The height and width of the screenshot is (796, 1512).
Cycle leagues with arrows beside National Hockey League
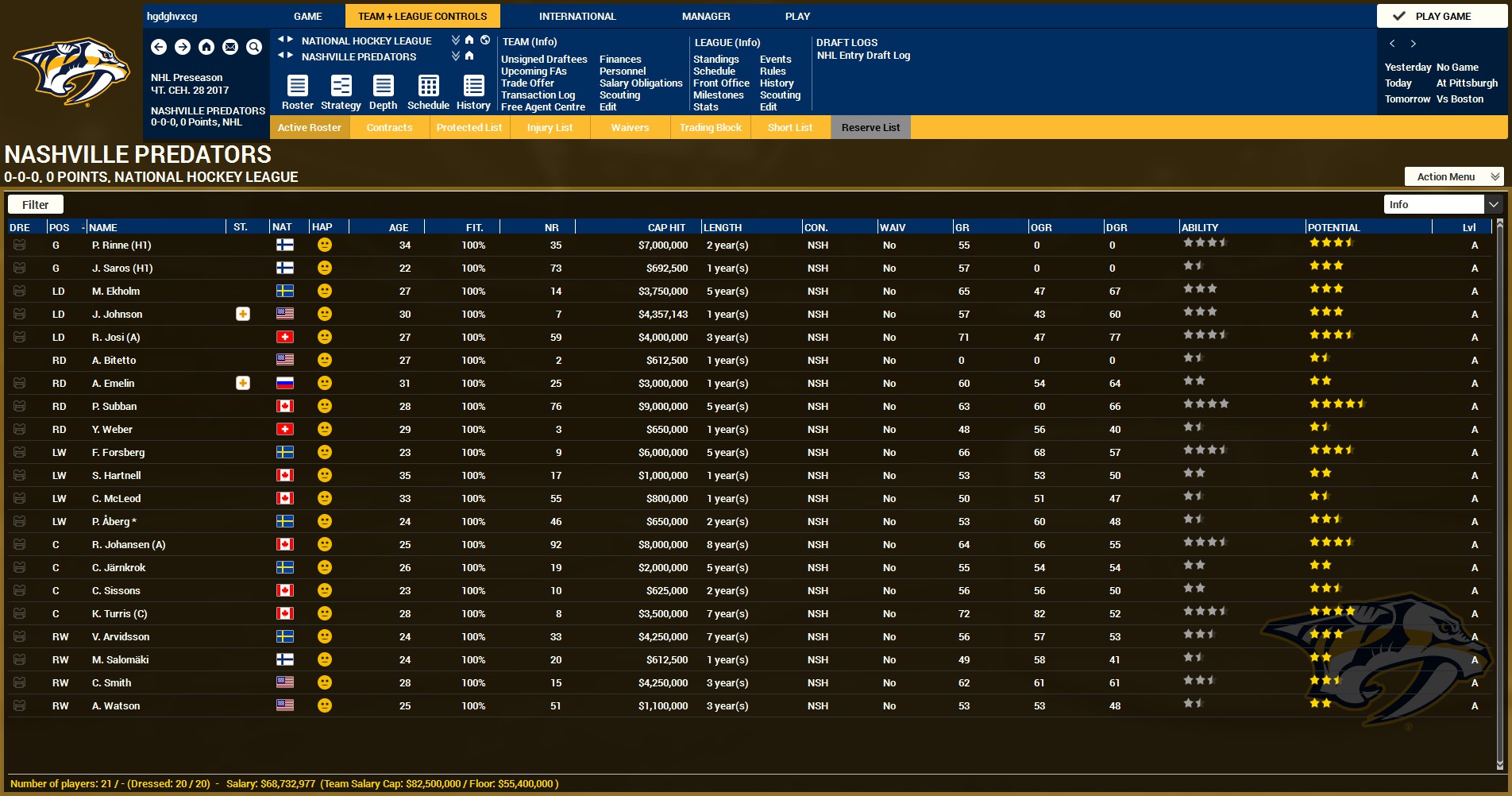285,39
